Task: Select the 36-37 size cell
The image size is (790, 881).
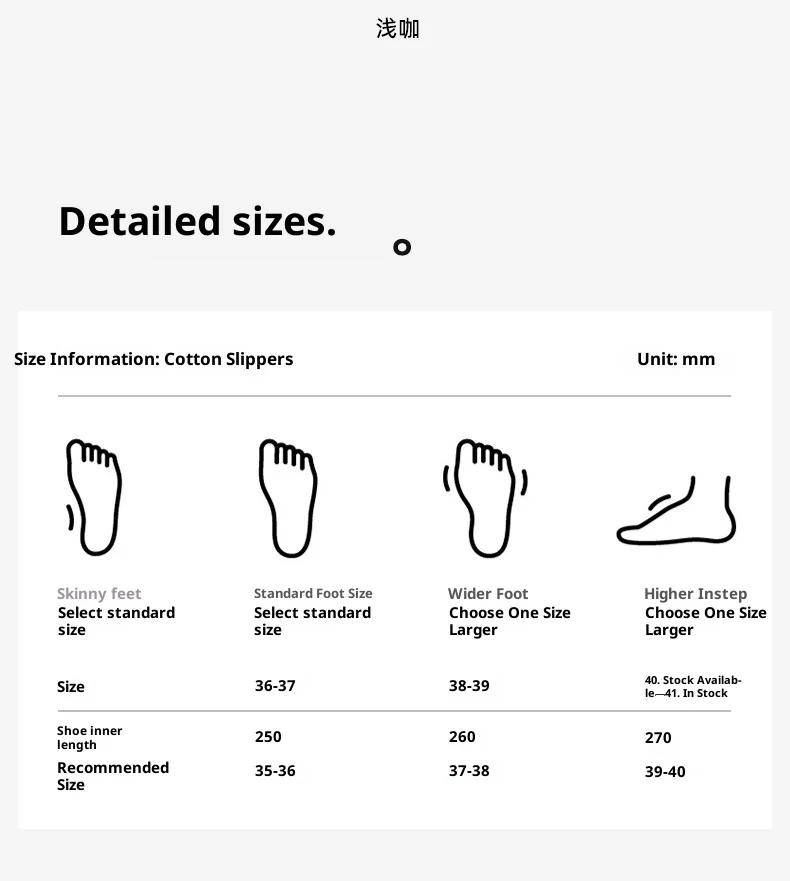Action: click(x=275, y=685)
